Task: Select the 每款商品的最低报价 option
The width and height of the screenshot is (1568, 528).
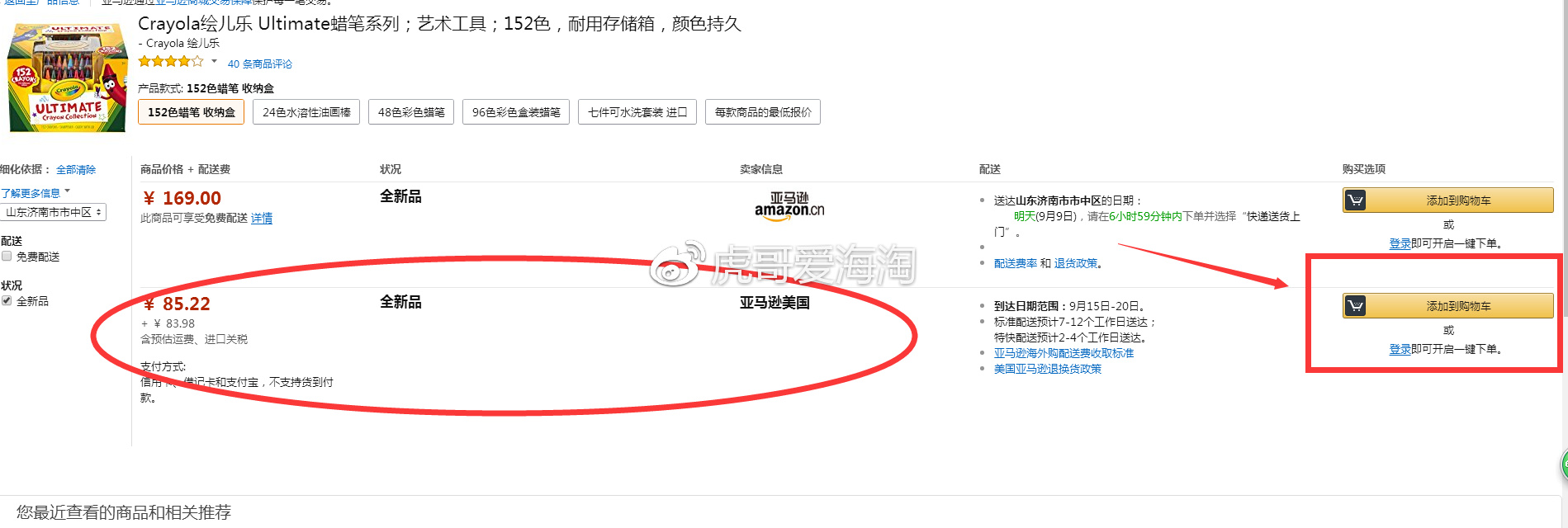Action: click(x=763, y=112)
